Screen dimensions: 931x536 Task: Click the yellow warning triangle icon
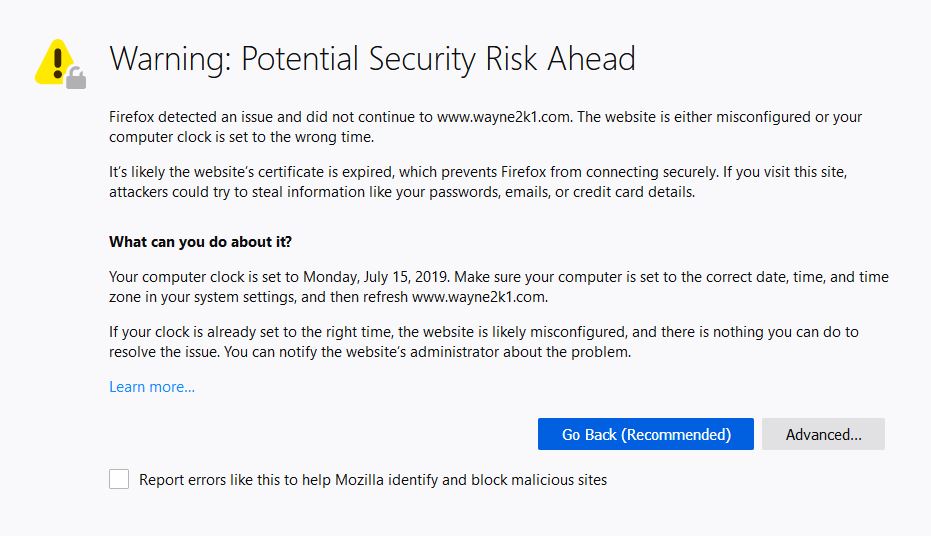(x=54, y=60)
